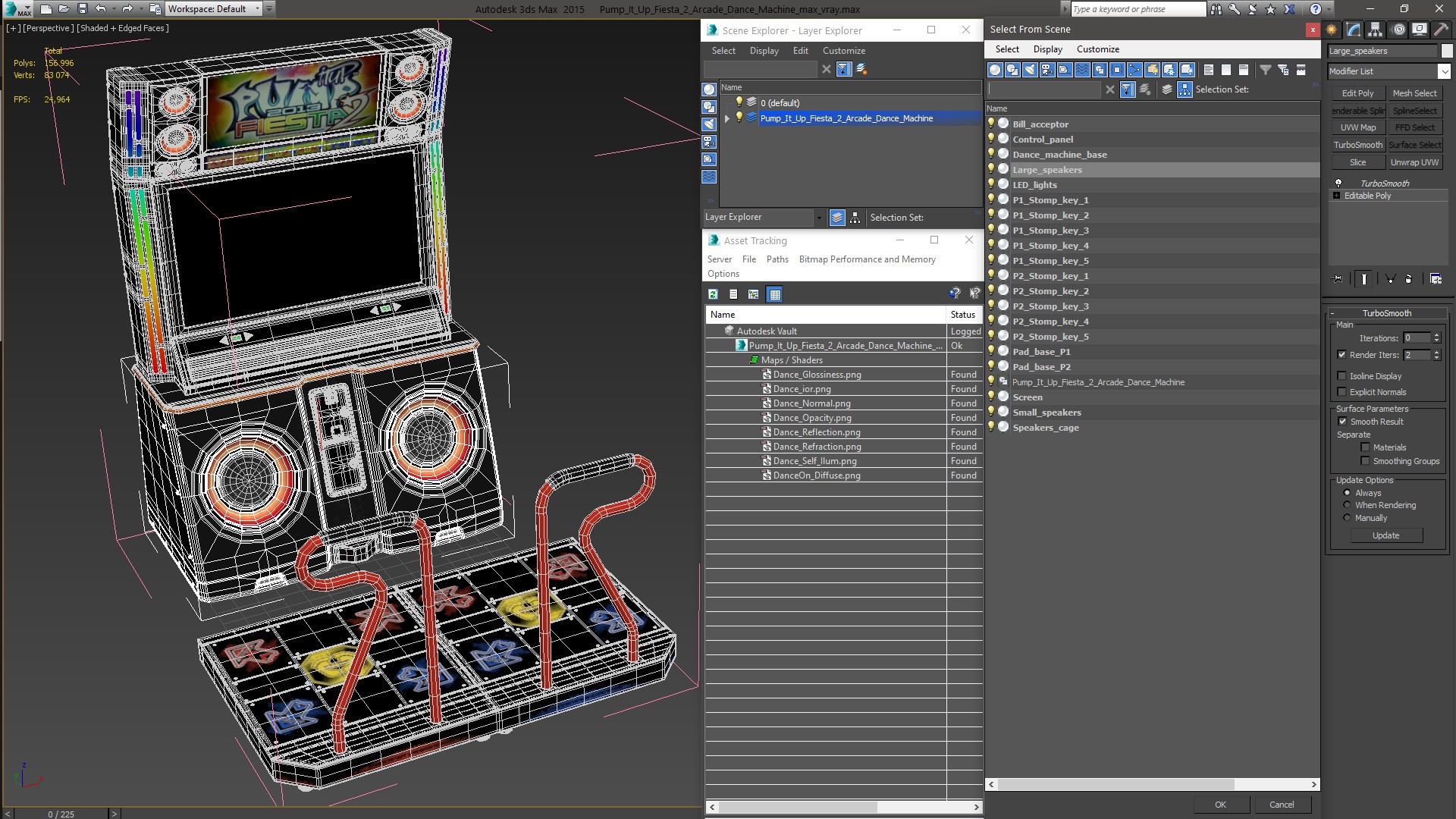Open the Modifier List dropdown
The width and height of the screenshot is (1456, 819).
click(x=1444, y=71)
